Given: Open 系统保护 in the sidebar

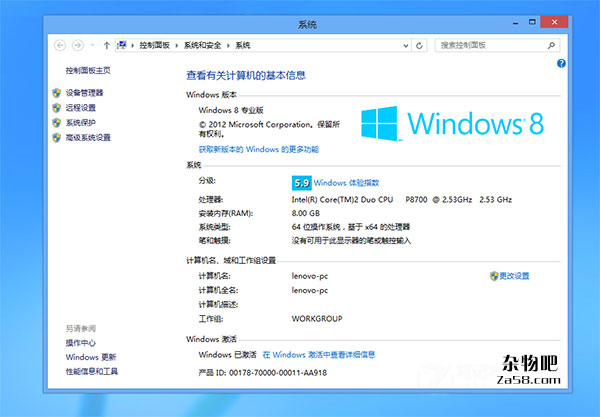Looking at the screenshot, I should 80,122.
